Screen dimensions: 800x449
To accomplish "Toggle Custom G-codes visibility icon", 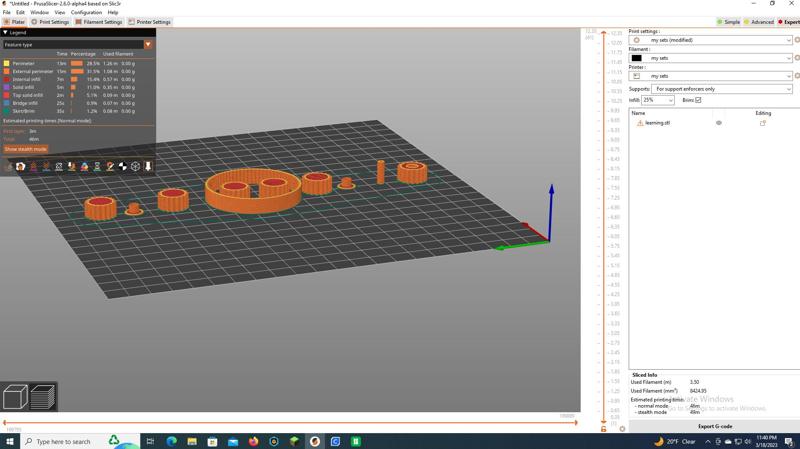I will point(110,166).
